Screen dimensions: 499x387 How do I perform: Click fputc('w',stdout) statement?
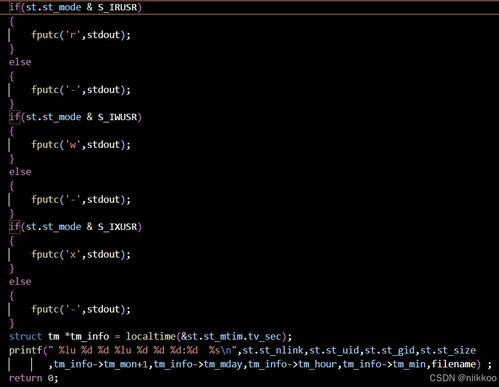[81, 144]
